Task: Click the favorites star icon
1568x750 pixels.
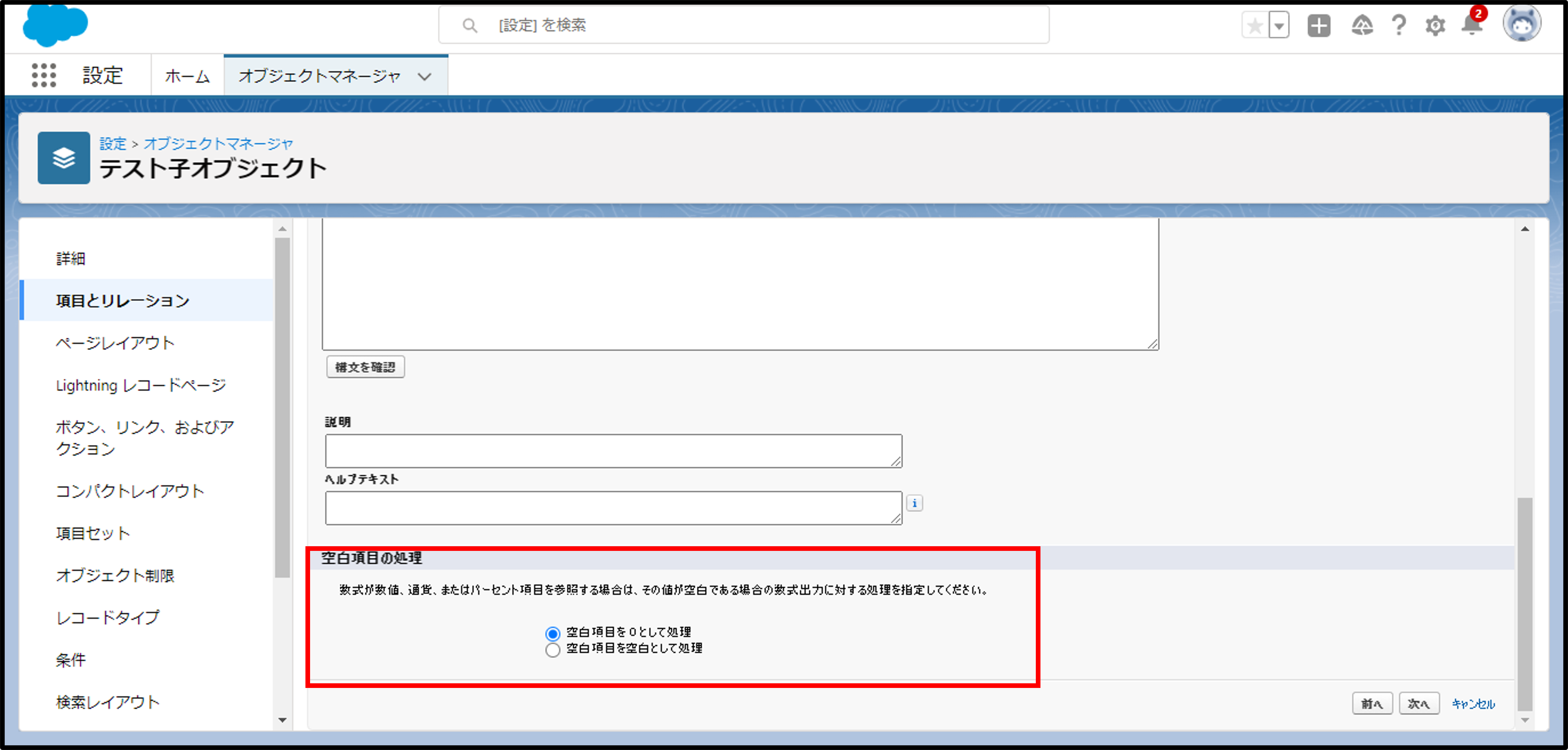Action: [x=1255, y=26]
